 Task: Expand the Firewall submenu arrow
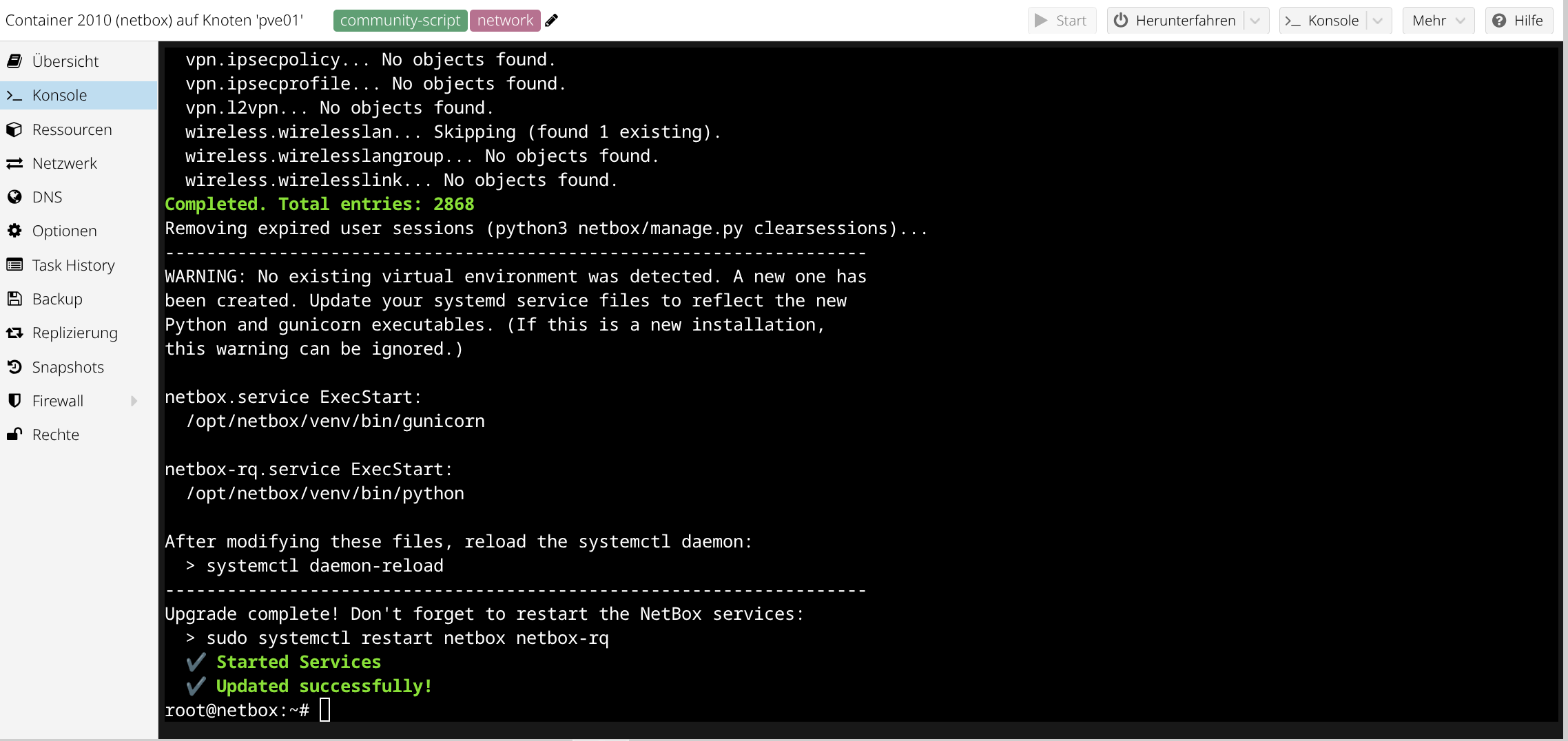tap(134, 401)
